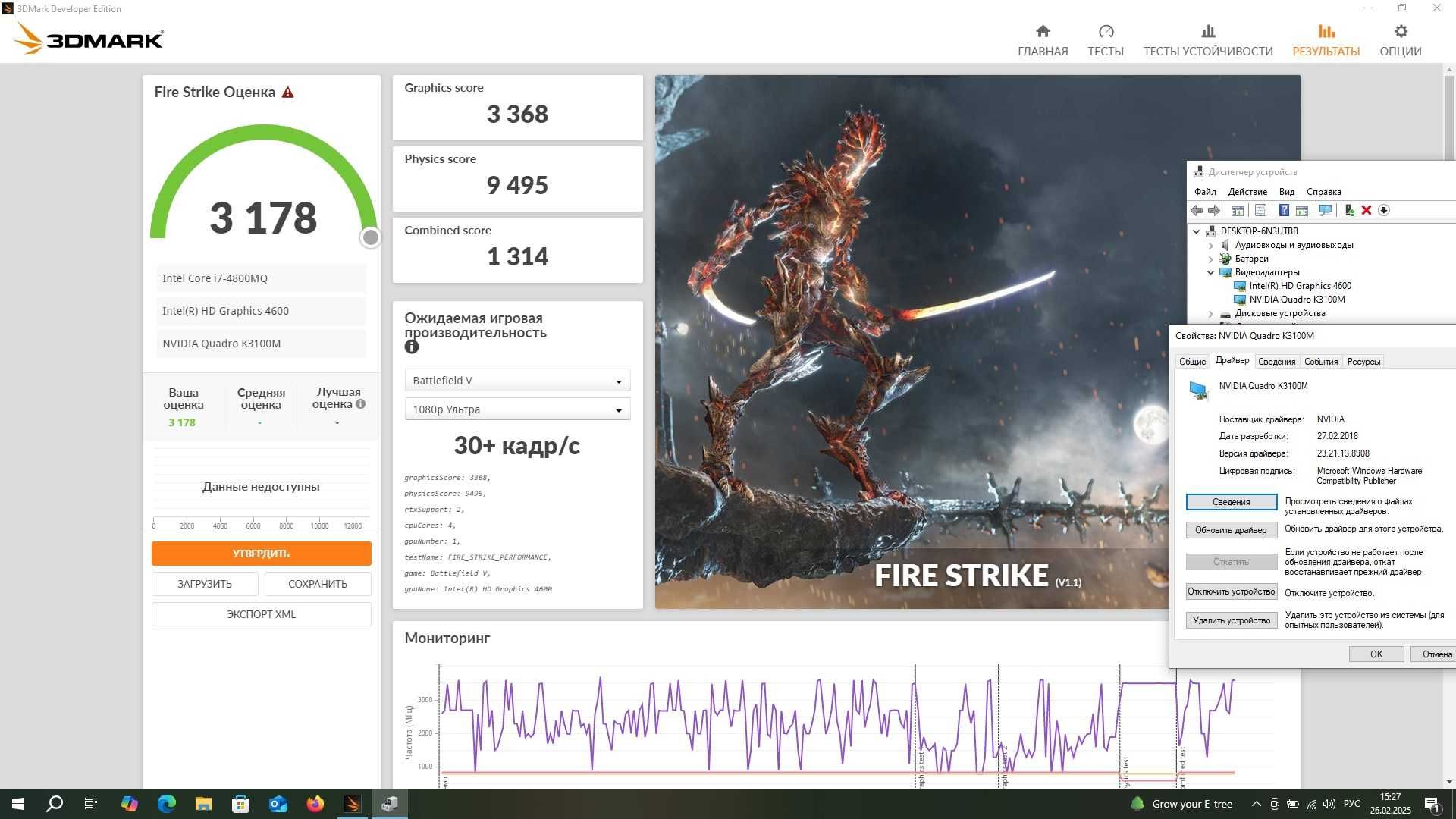Expand Аудиовходы и аудиовыходы node
The width and height of the screenshot is (1456, 819).
coord(1211,246)
